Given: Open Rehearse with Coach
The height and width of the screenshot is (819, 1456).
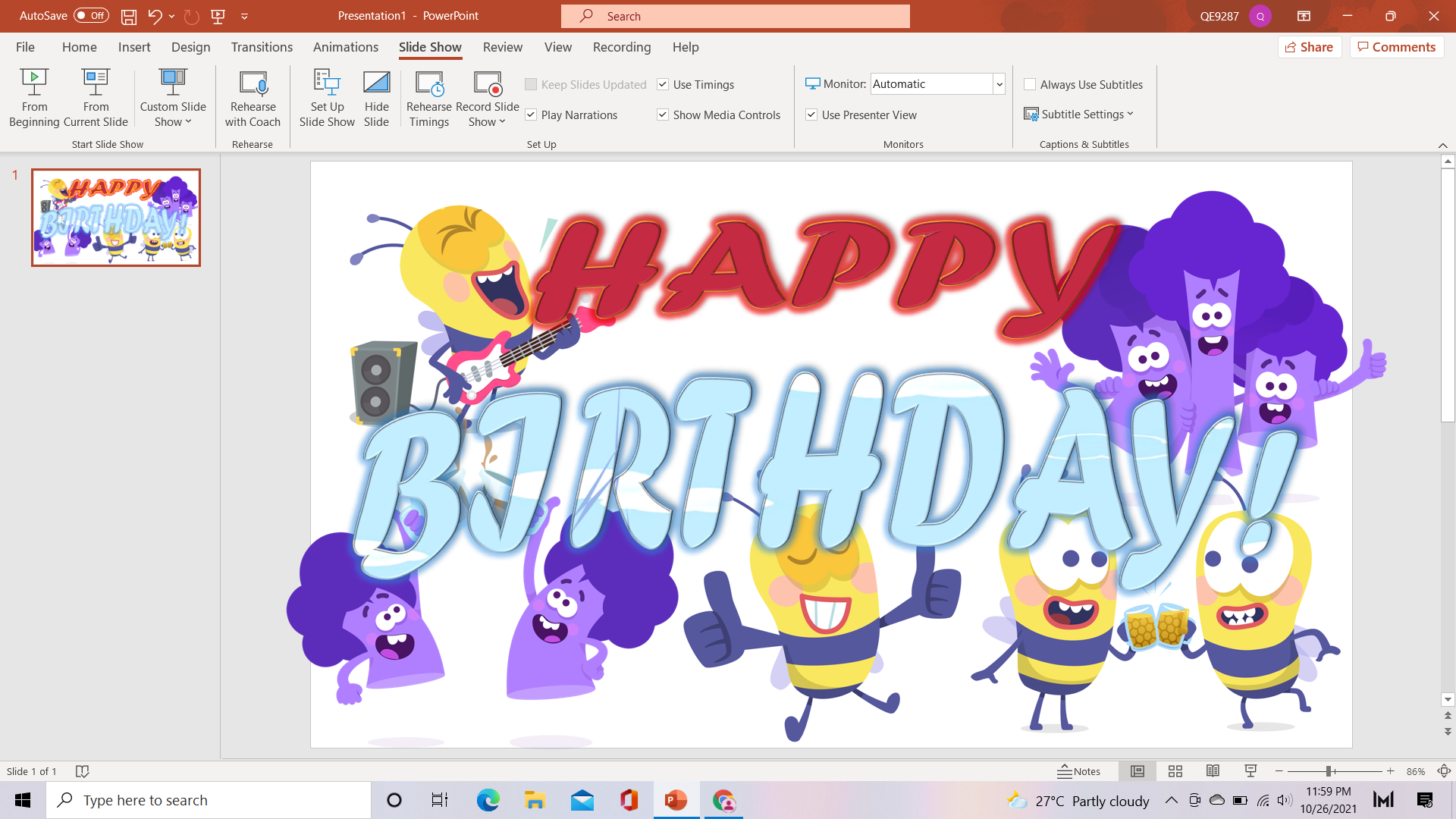Looking at the screenshot, I should pos(253,98).
